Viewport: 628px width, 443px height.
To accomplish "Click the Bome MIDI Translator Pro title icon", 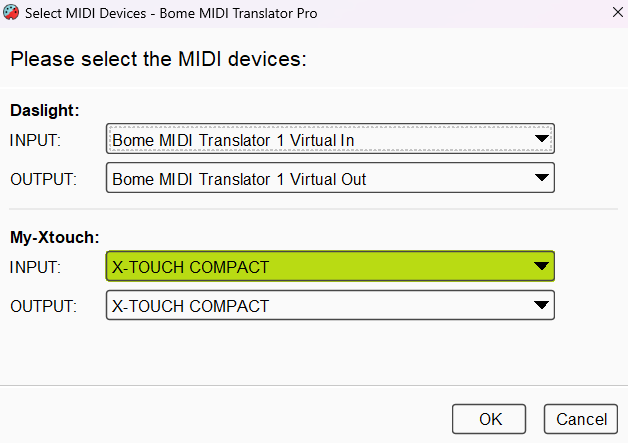I will coord(11,11).
